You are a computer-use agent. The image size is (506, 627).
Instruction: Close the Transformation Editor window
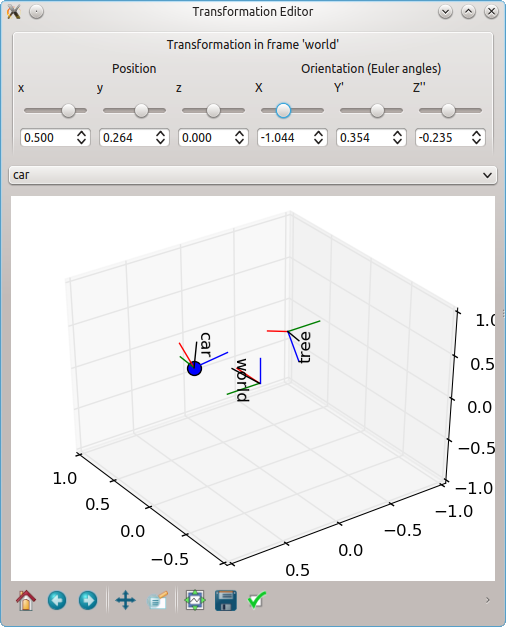tap(491, 12)
